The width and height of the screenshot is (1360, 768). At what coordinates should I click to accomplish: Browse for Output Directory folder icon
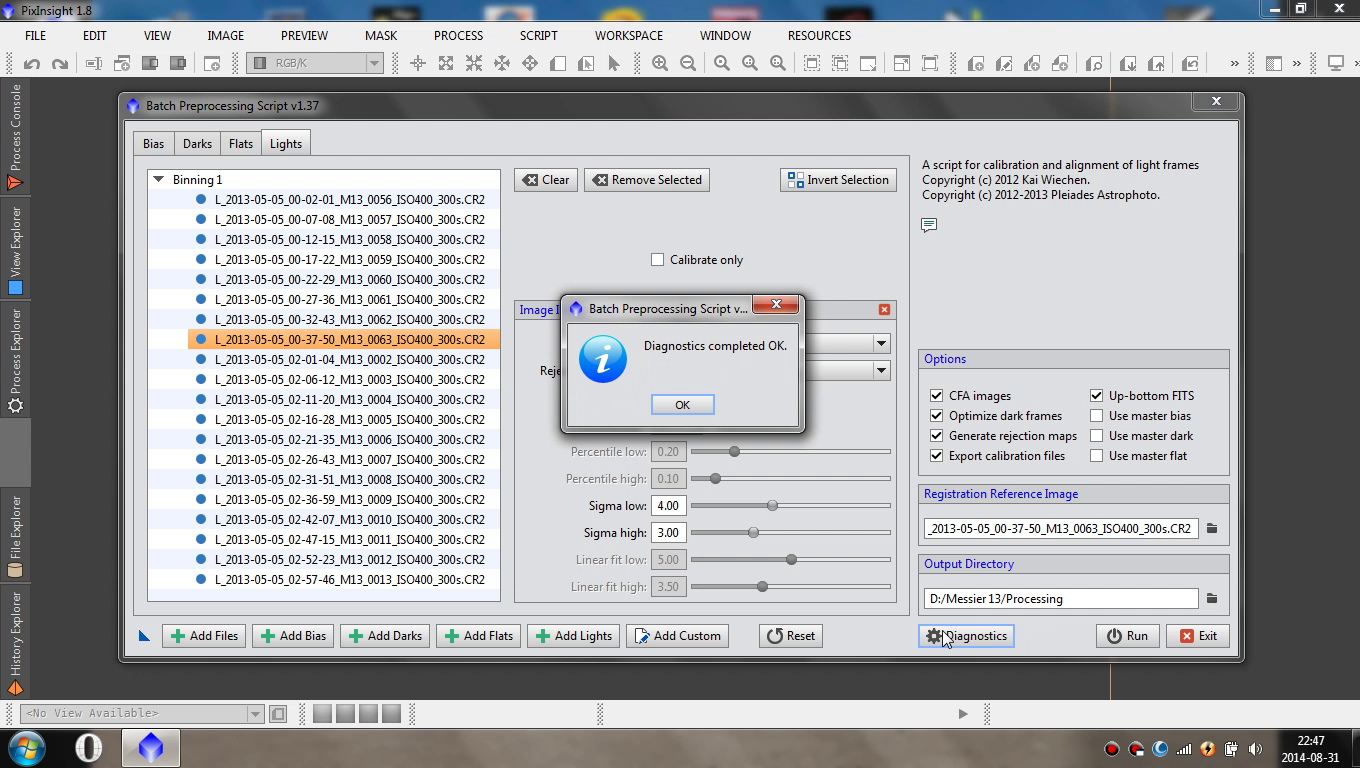click(1211, 598)
